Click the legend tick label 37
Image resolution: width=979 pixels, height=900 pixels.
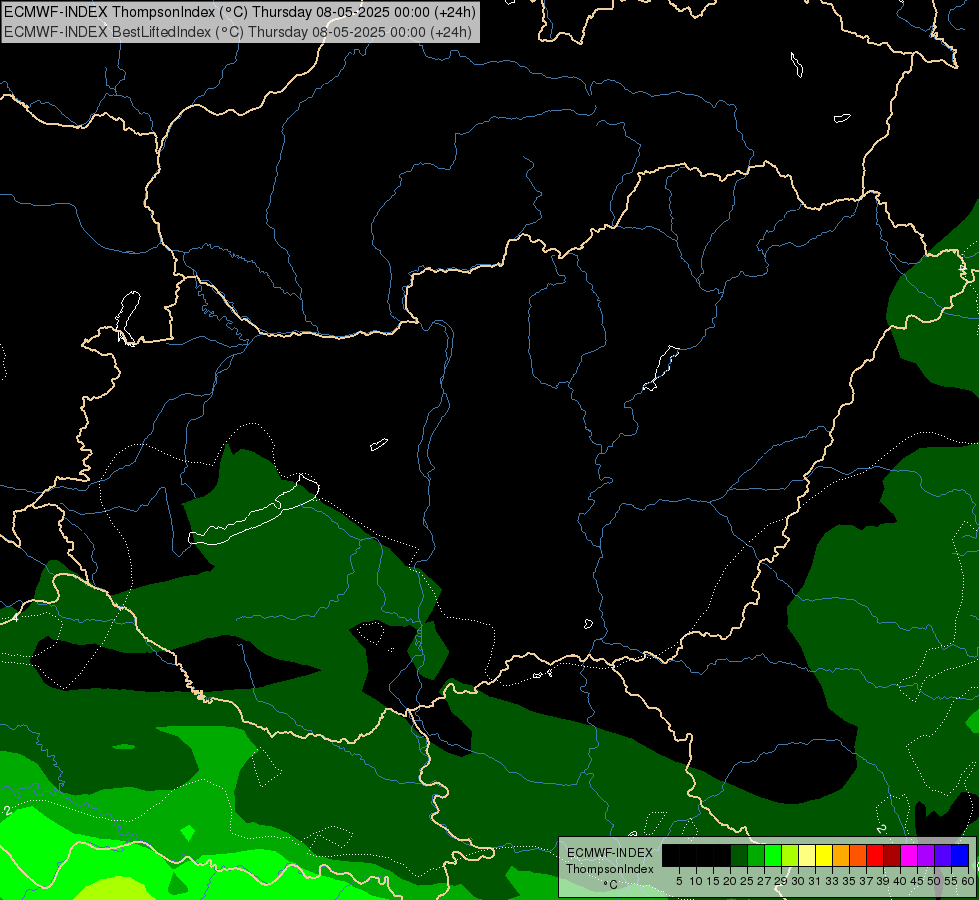pyautogui.click(x=867, y=881)
